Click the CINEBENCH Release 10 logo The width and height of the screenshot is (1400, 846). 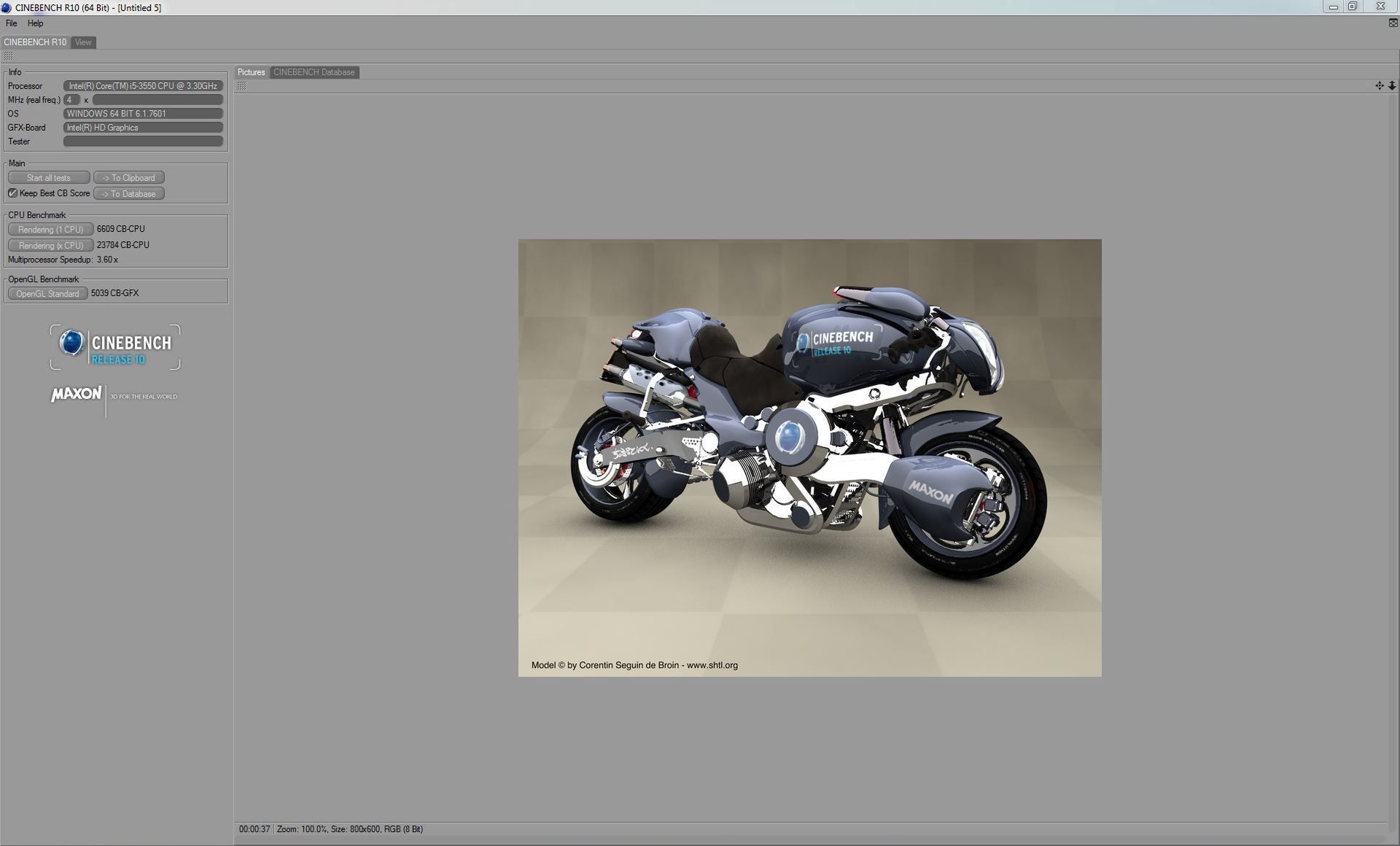[115, 348]
